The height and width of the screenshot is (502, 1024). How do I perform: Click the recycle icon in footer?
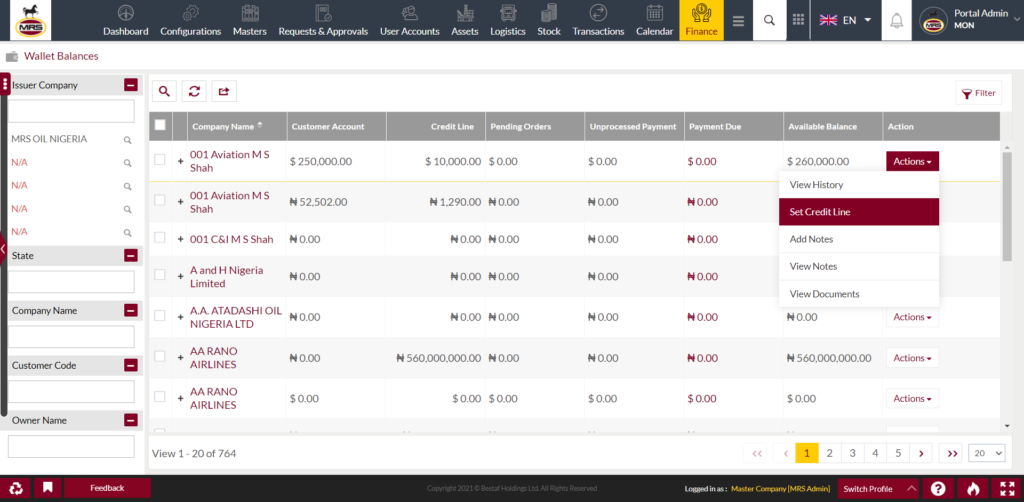(x=16, y=488)
